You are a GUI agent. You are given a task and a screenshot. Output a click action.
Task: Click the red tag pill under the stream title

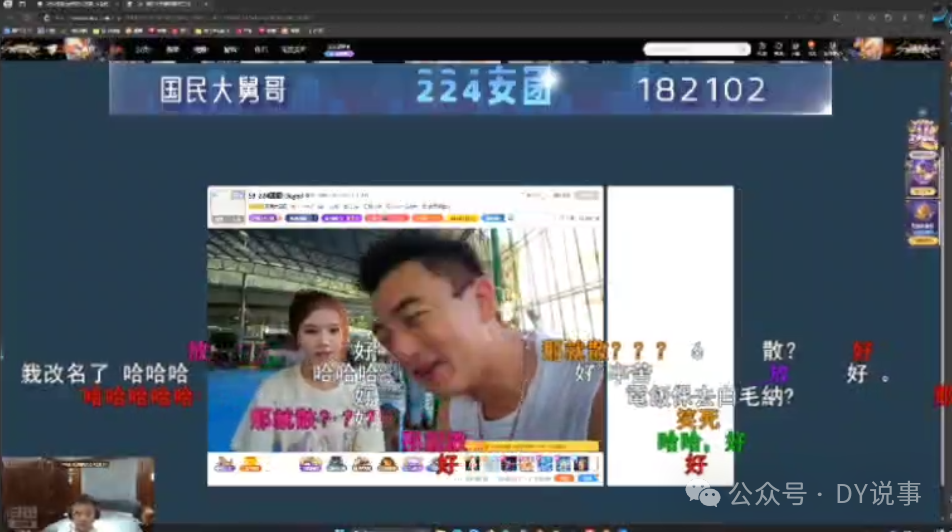point(387,218)
